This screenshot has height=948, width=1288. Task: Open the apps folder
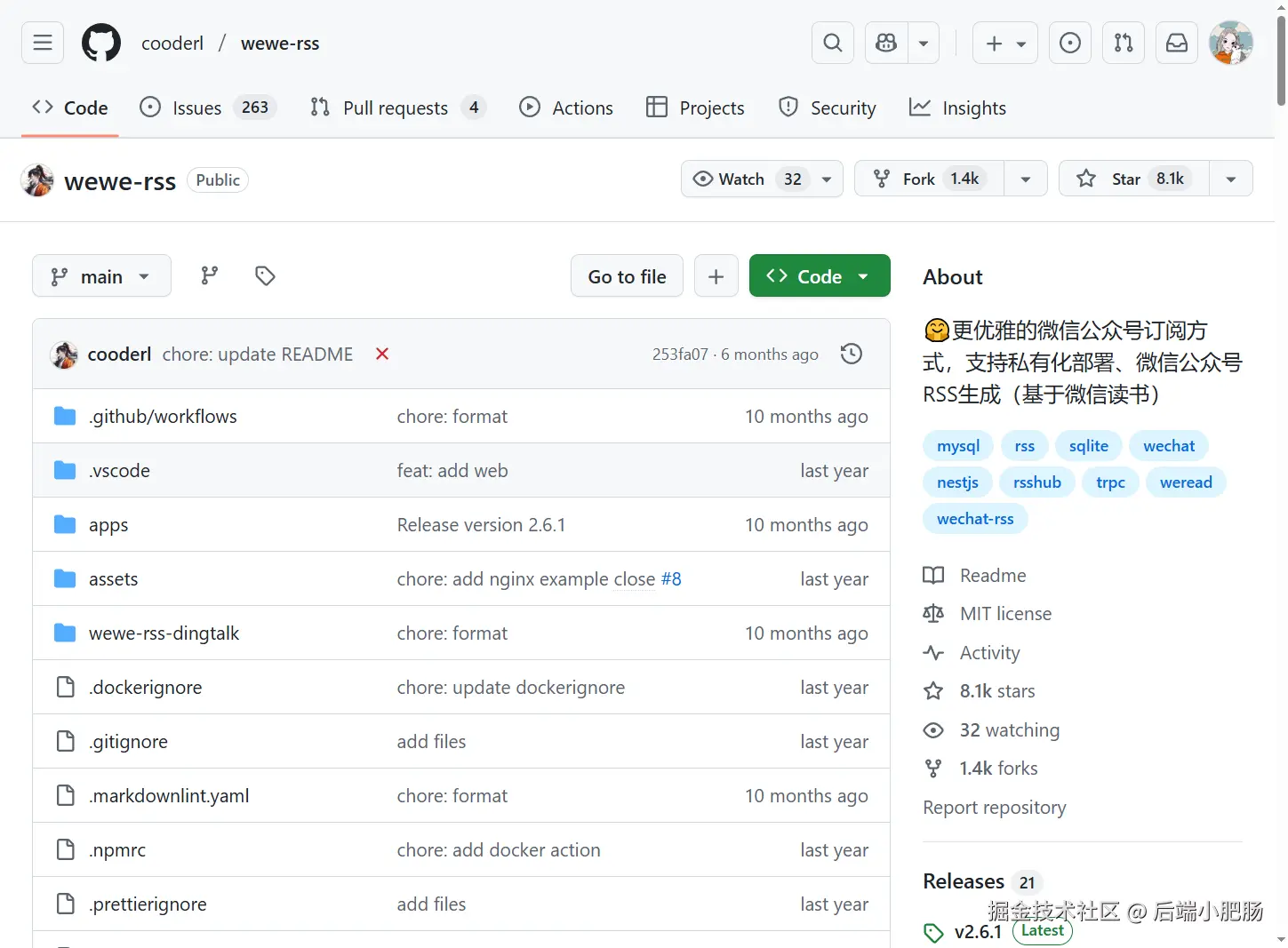click(x=108, y=525)
